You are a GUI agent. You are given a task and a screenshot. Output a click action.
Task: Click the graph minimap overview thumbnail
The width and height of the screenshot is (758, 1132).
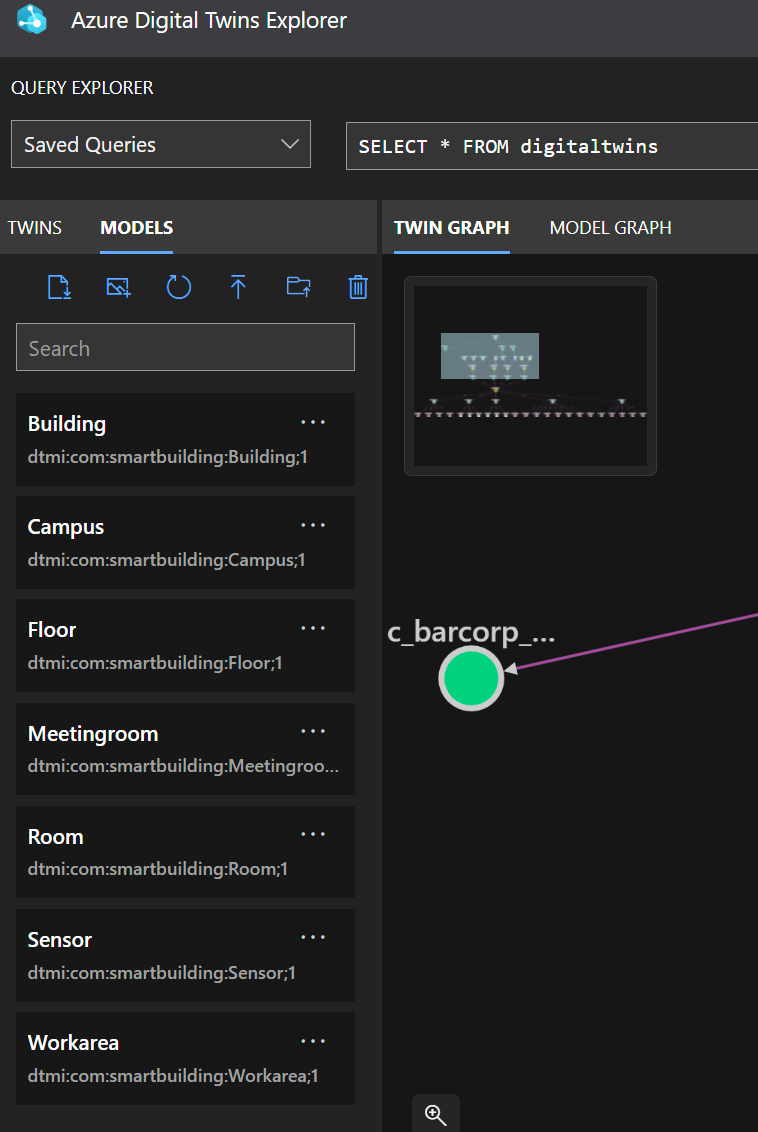(x=531, y=376)
